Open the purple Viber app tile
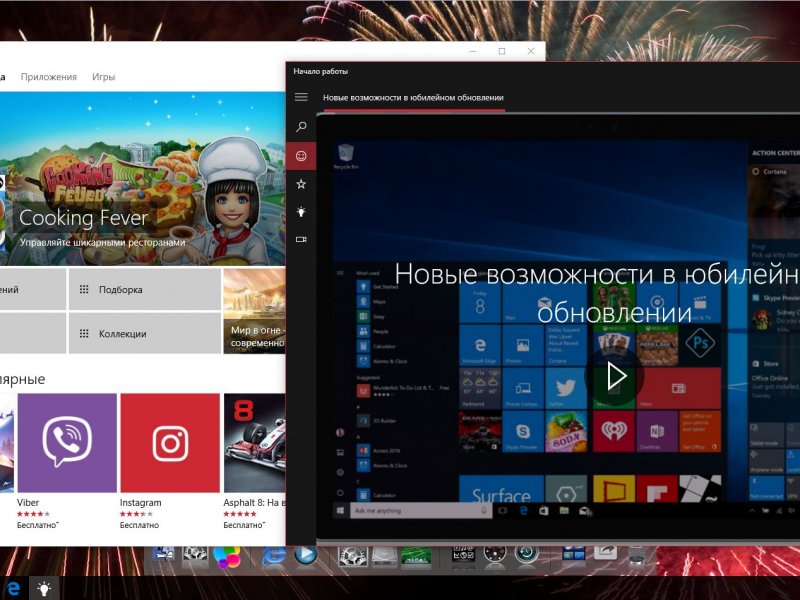The image size is (800, 600). click(x=67, y=442)
